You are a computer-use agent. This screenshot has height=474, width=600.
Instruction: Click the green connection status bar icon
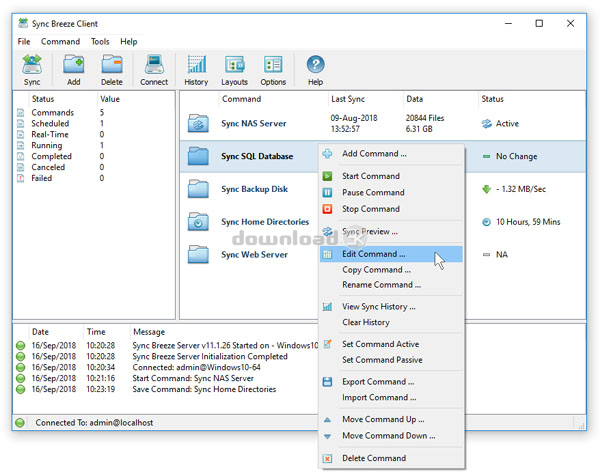coord(20,423)
